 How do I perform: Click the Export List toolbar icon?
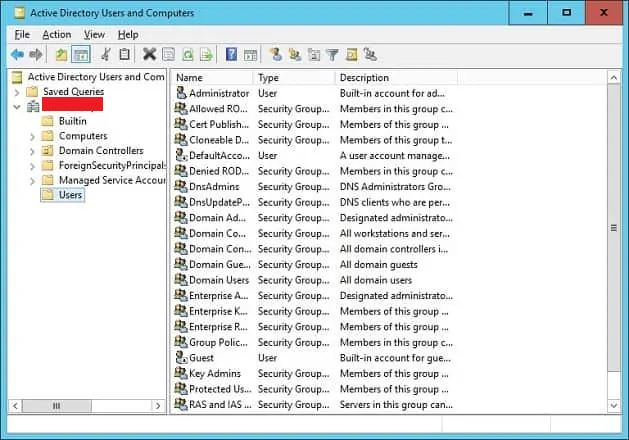click(206, 55)
